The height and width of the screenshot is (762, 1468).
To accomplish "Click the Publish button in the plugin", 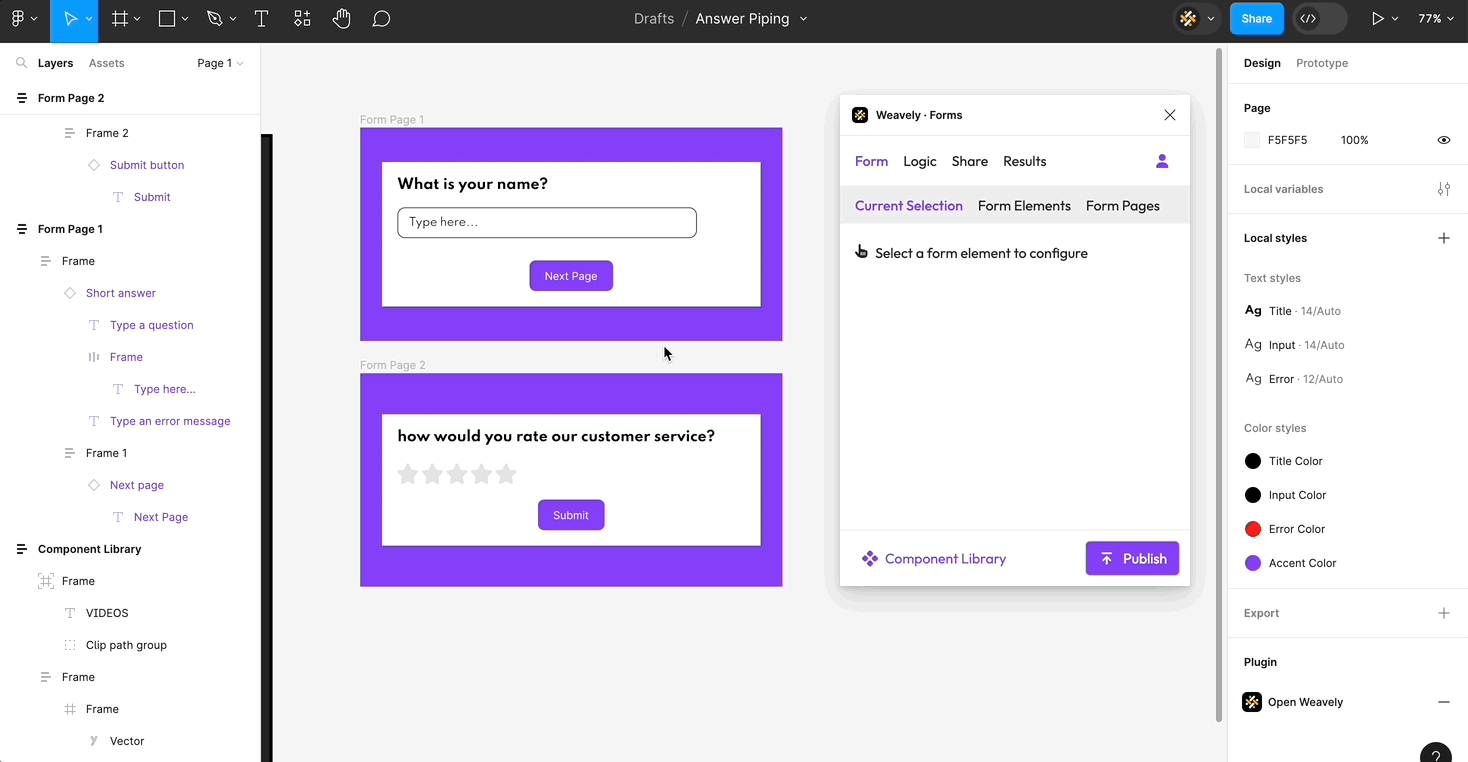I will point(1132,558).
